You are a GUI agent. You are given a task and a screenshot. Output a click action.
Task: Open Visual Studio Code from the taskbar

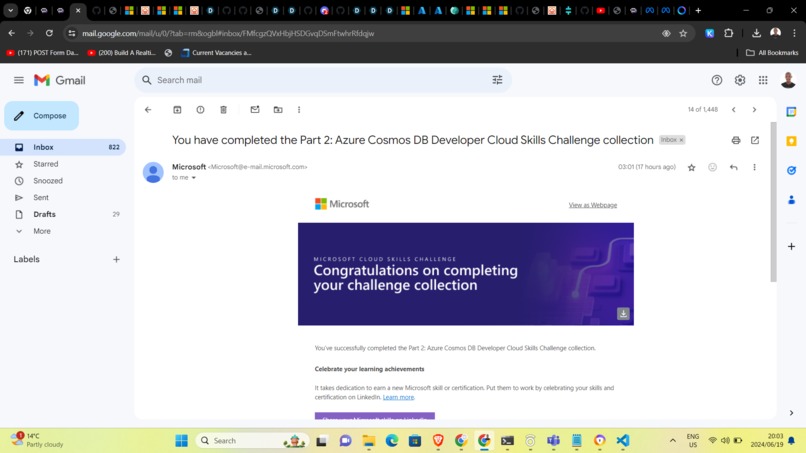[622, 441]
